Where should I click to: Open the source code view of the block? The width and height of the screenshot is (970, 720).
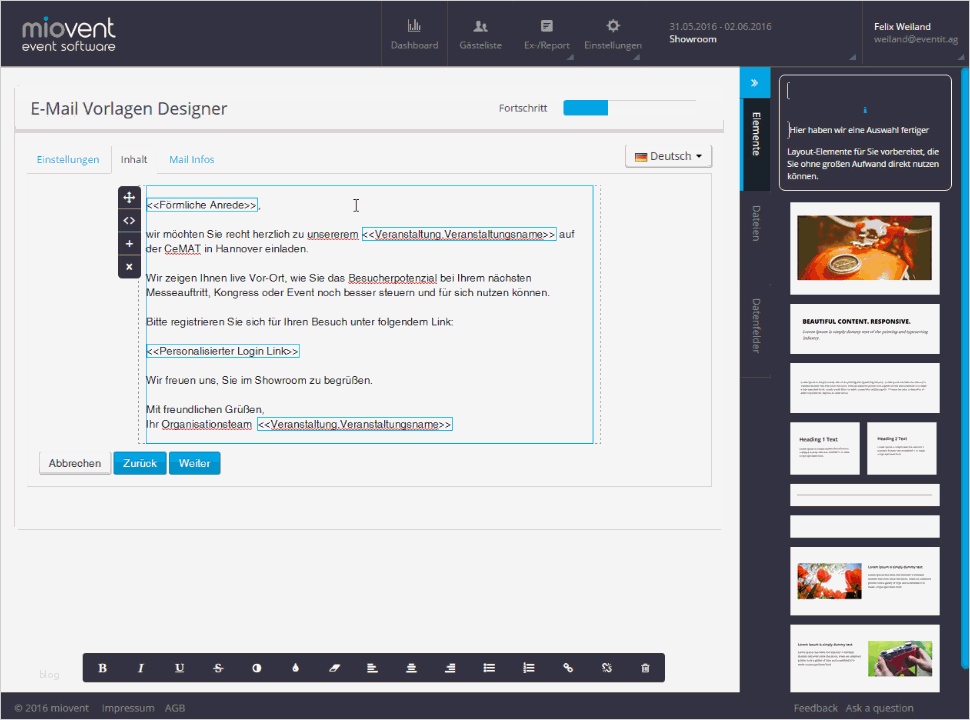click(129, 220)
